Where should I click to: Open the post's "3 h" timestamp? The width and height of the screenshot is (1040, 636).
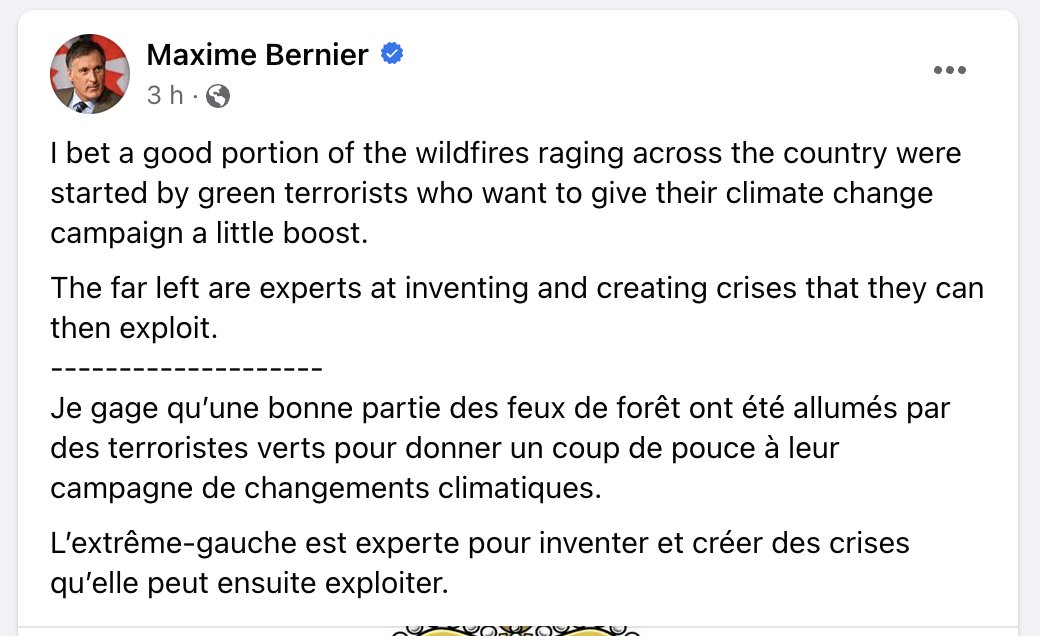click(165, 95)
